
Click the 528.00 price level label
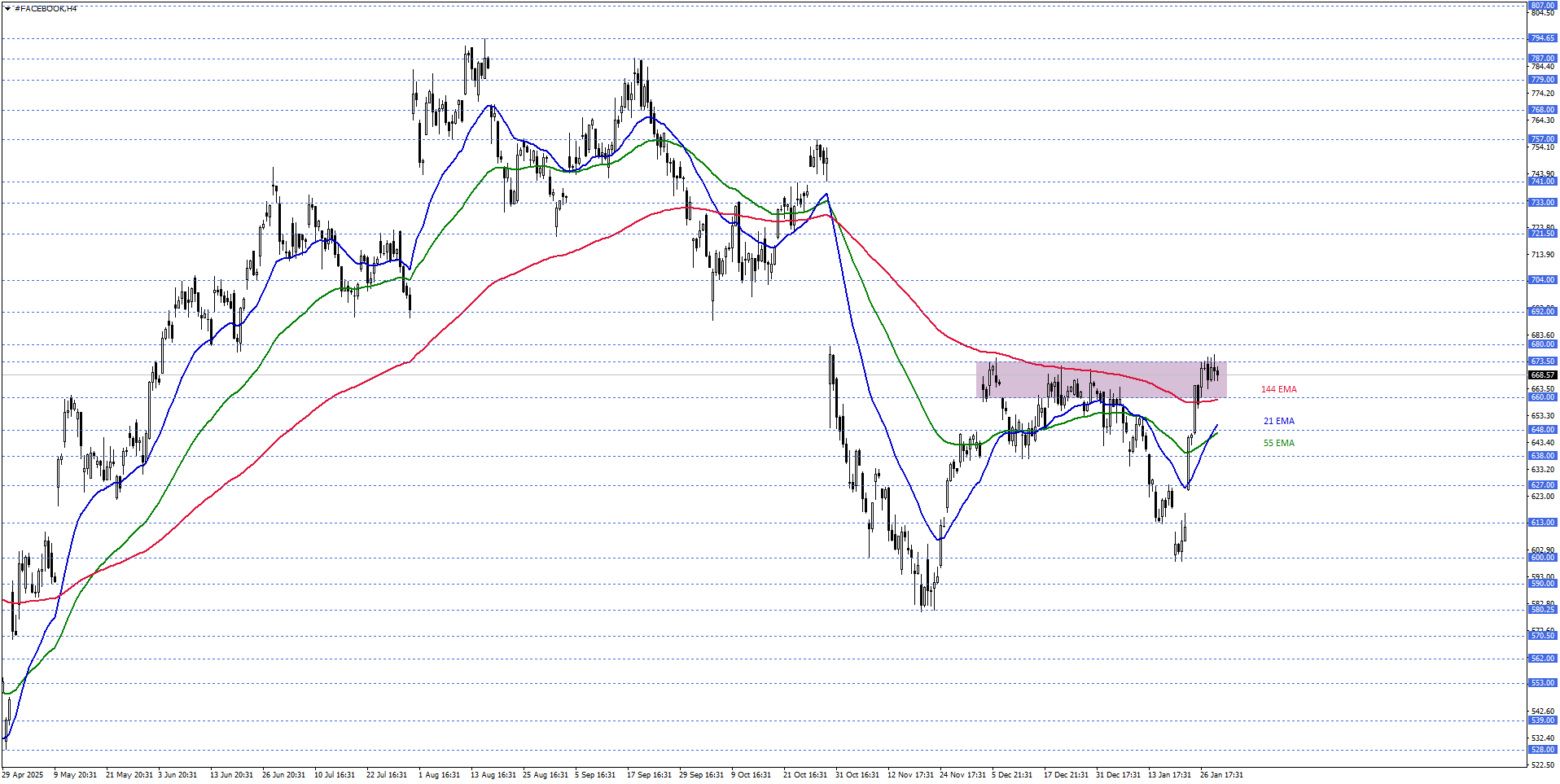coord(1542,750)
